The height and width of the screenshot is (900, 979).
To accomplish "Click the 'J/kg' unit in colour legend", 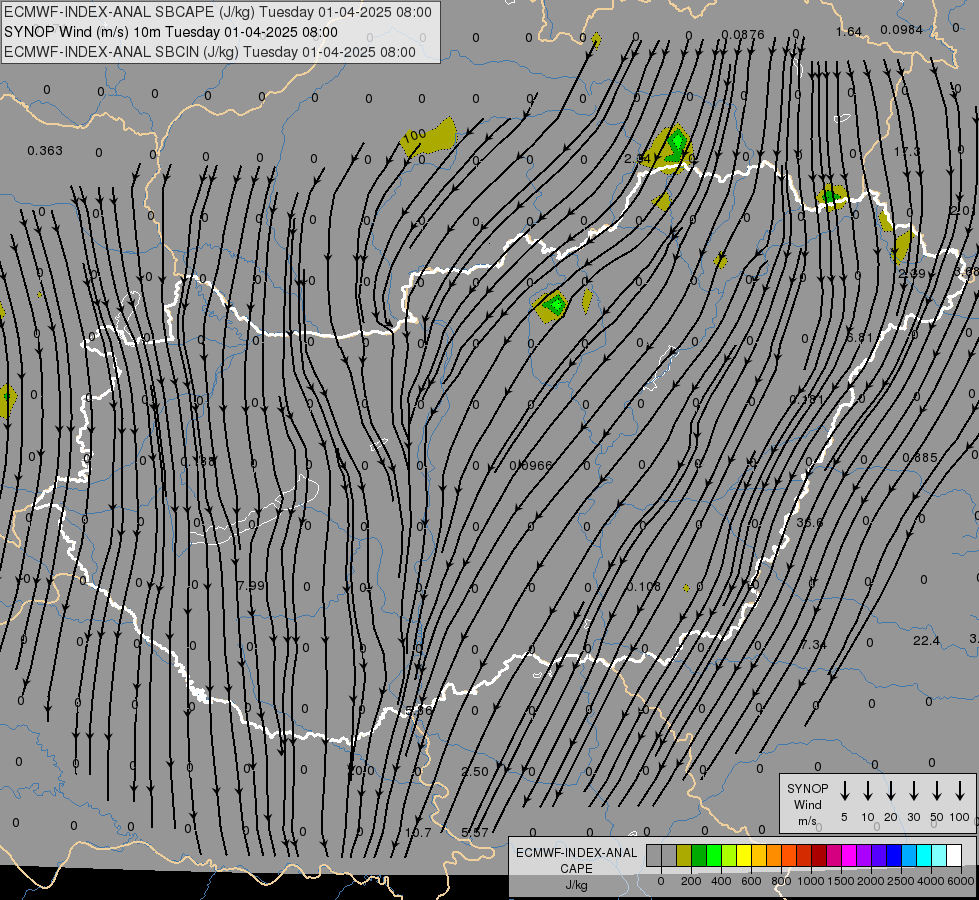I will (x=576, y=885).
